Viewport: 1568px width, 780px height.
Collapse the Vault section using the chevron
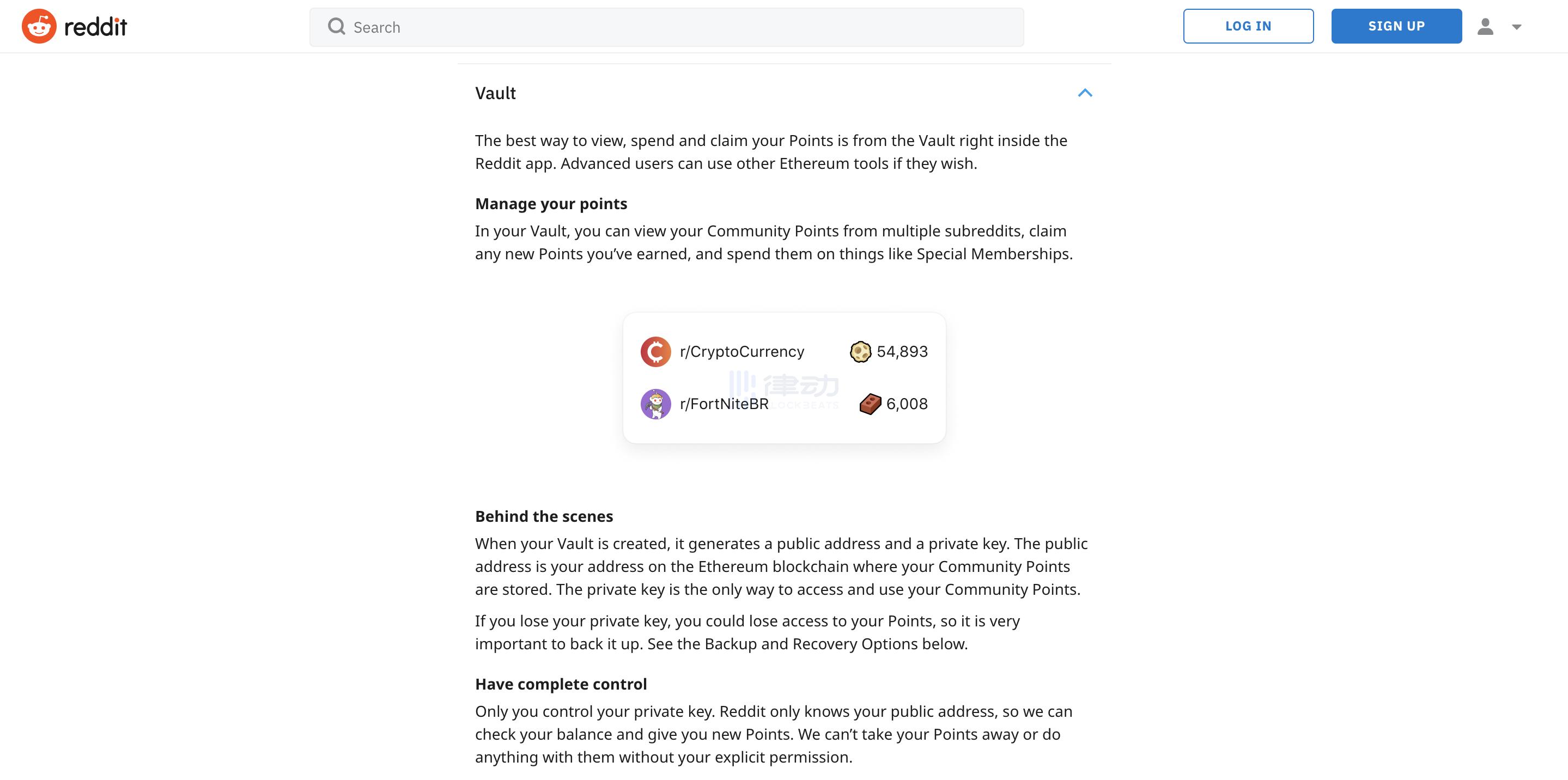click(1085, 93)
